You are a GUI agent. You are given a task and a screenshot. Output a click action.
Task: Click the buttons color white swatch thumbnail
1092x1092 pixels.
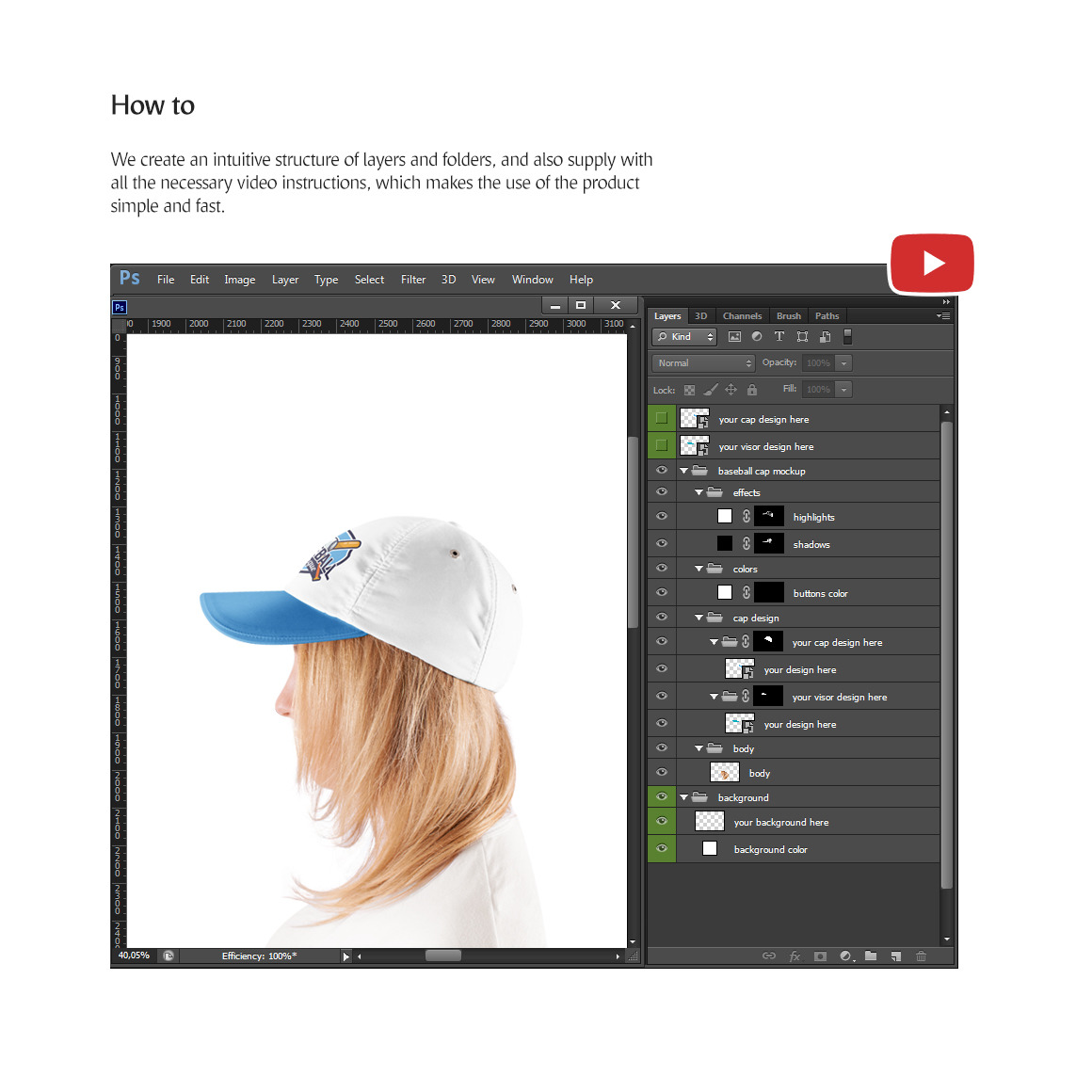725,593
